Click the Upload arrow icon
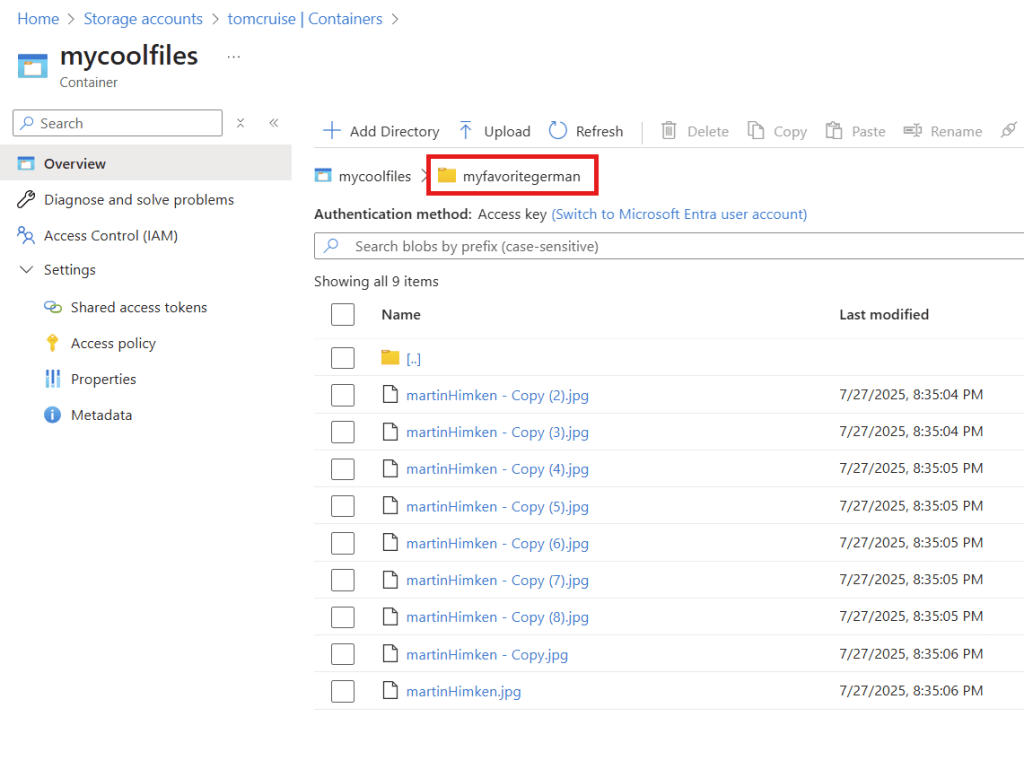1024x778 pixels. 466,131
